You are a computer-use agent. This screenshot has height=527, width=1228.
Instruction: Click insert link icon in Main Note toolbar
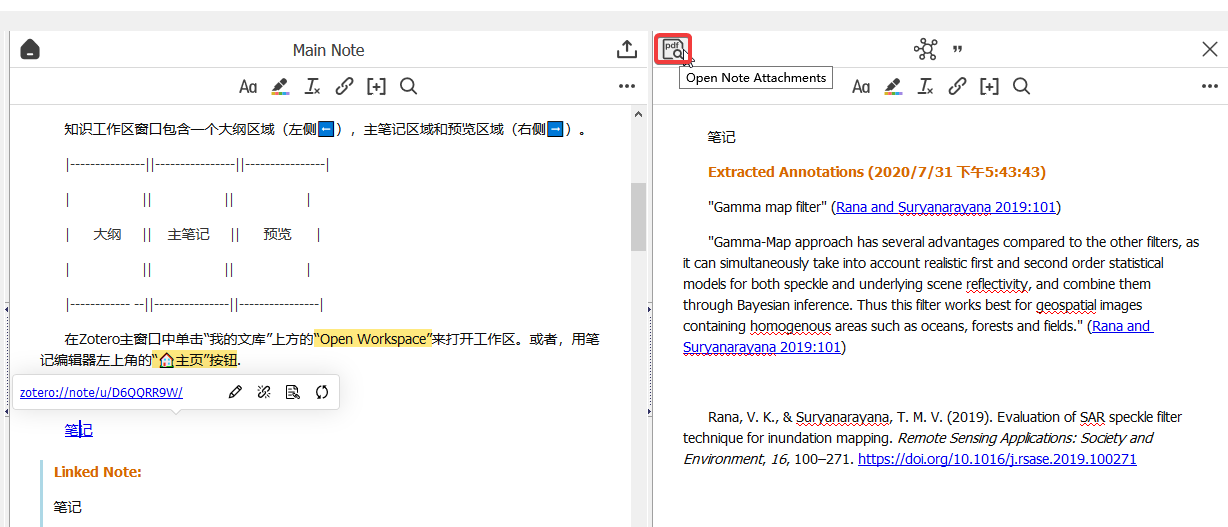tap(344, 87)
